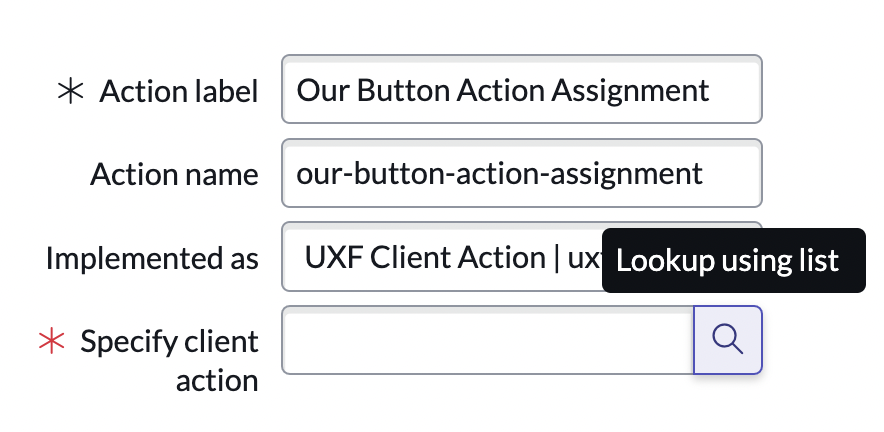Click the 'Action label' field label

tap(179, 92)
